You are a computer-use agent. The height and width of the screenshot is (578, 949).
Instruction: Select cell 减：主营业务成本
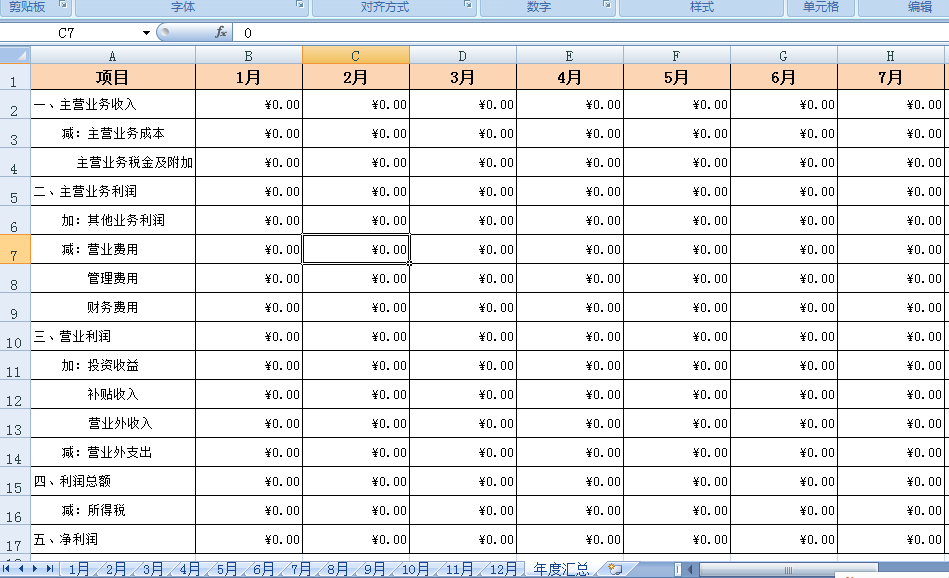pyautogui.click(x=113, y=133)
